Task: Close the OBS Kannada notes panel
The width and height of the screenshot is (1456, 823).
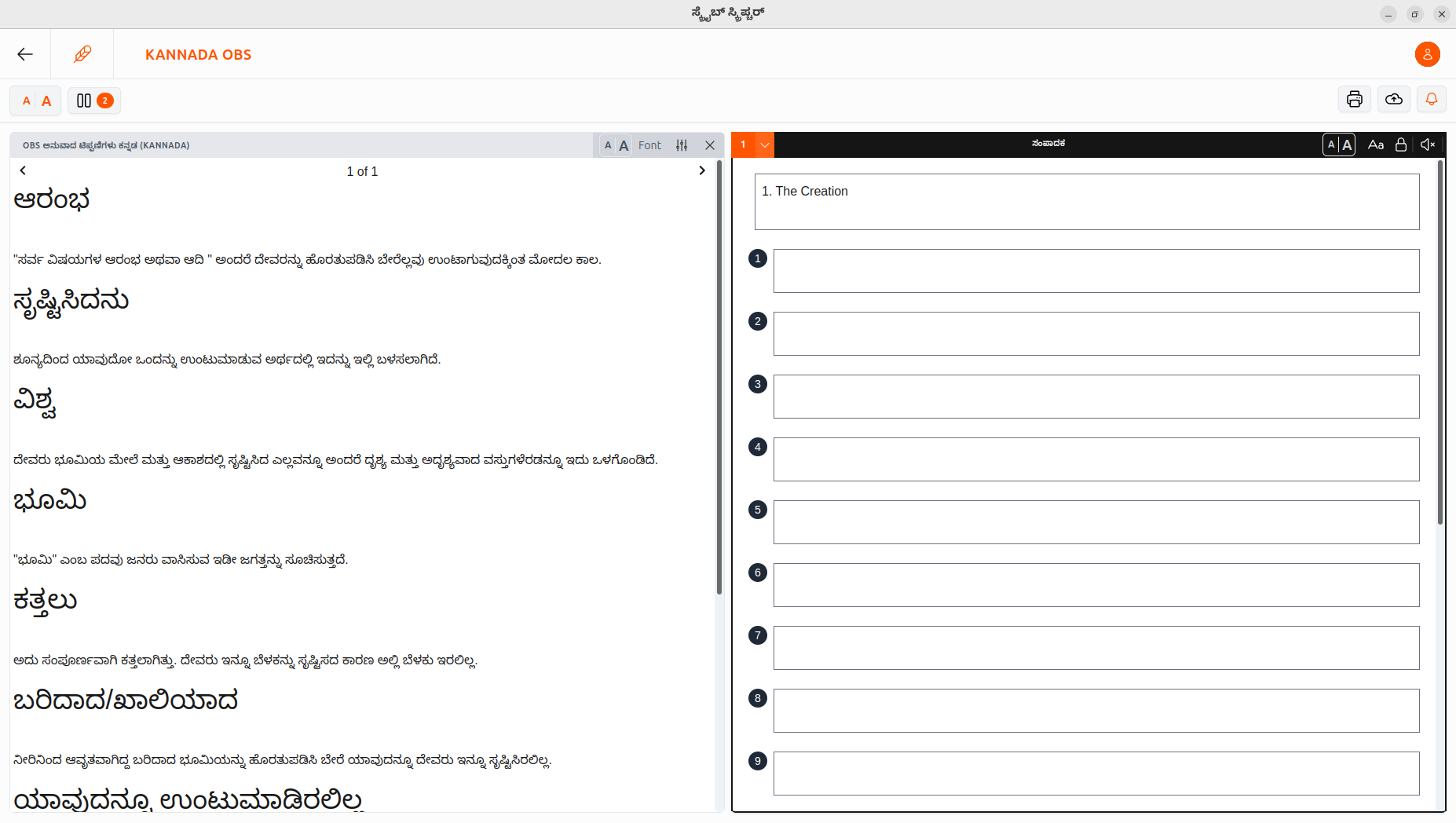Action: (x=711, y=144)
